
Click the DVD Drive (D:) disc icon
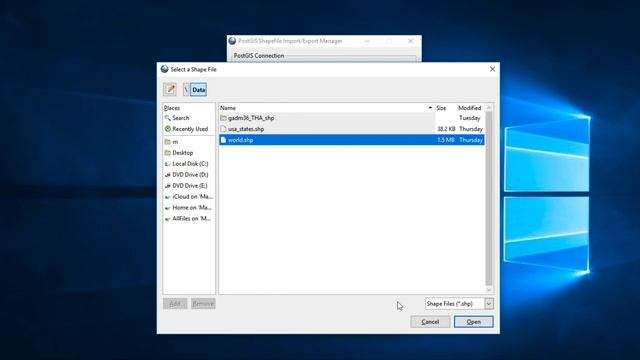click(167, 175)
